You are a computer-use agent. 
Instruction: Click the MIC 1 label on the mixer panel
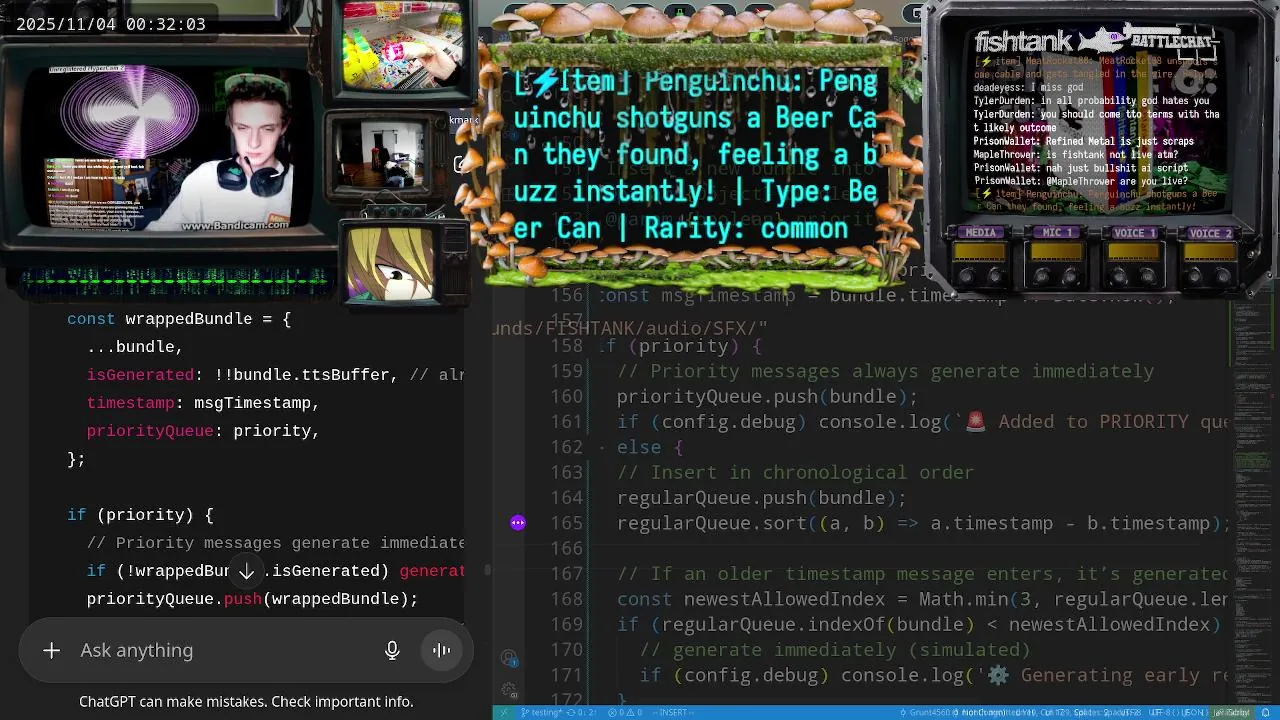[x=1058, y=233]
